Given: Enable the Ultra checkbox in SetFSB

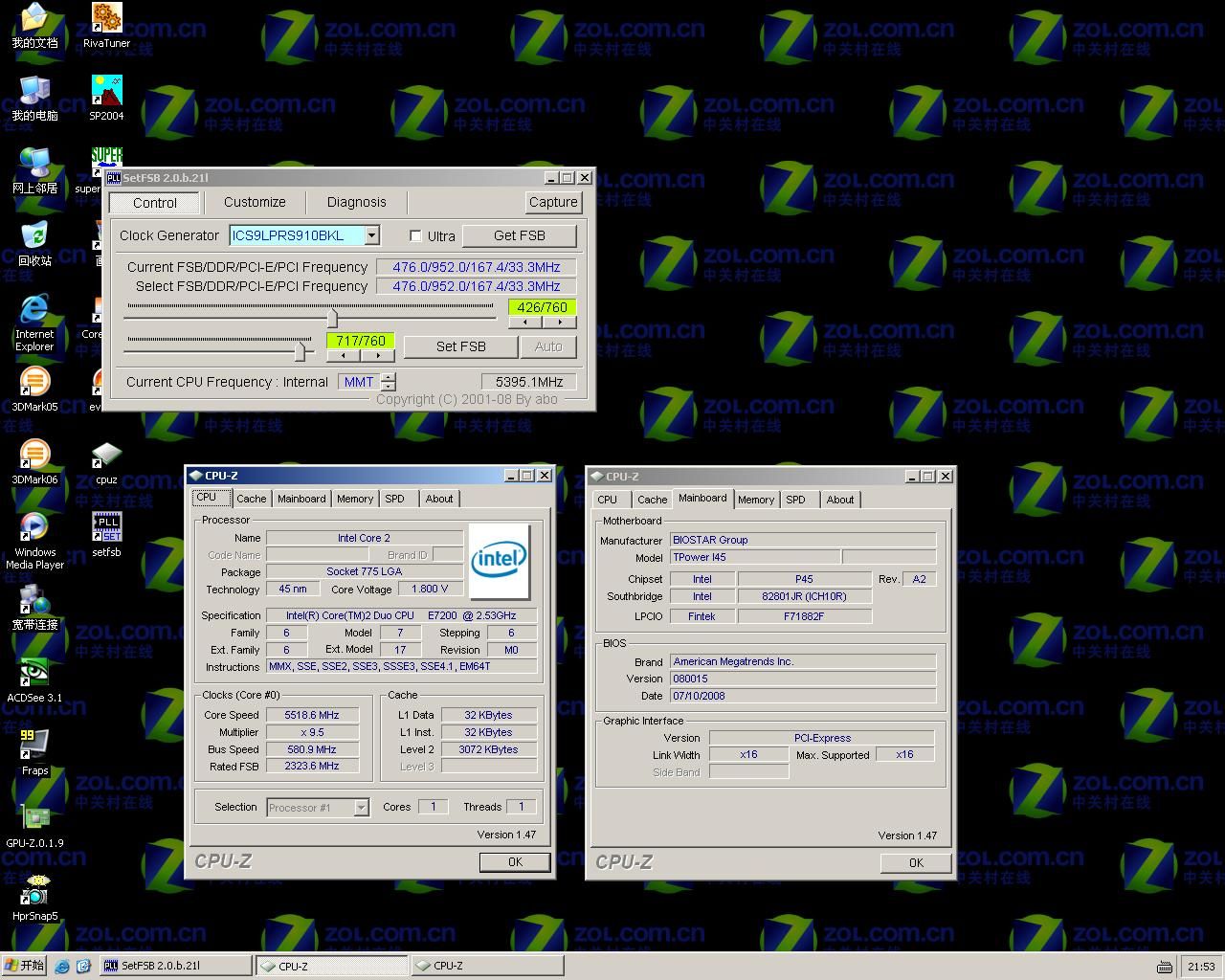Looking at the screenshot, I should 415,235.
